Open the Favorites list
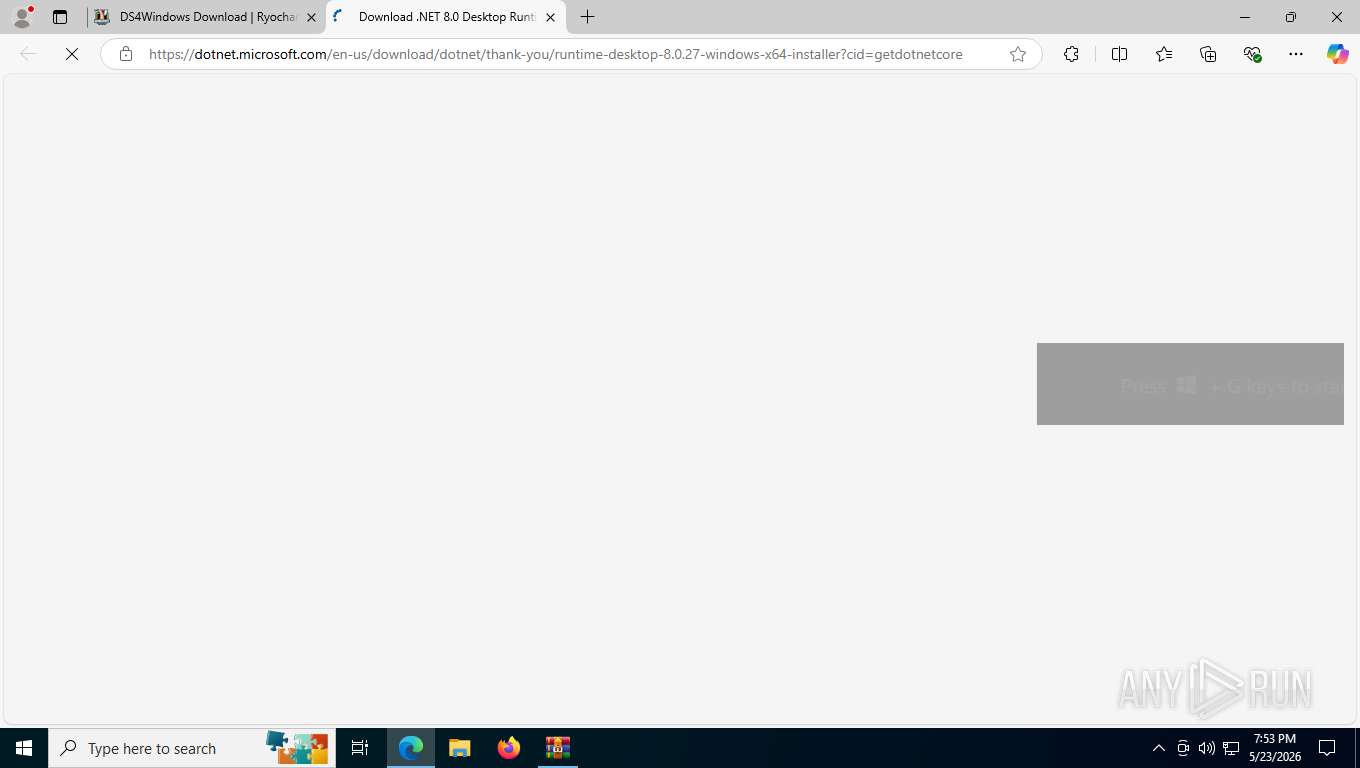Viewport: 1360px width, 768px height. pos(1164,54)
